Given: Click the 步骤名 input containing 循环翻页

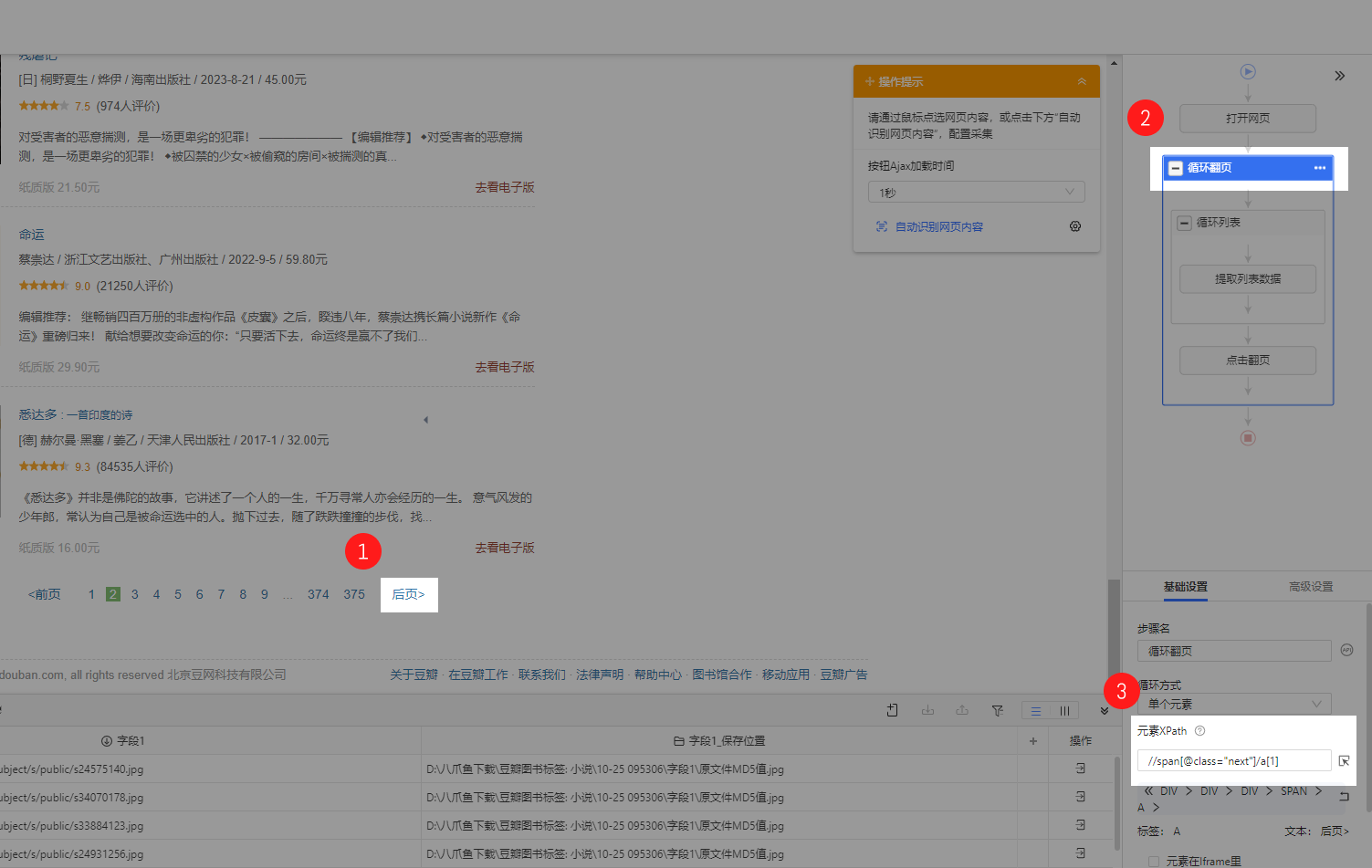Looking at the screenshot, I should click(x=1234, y=651).
